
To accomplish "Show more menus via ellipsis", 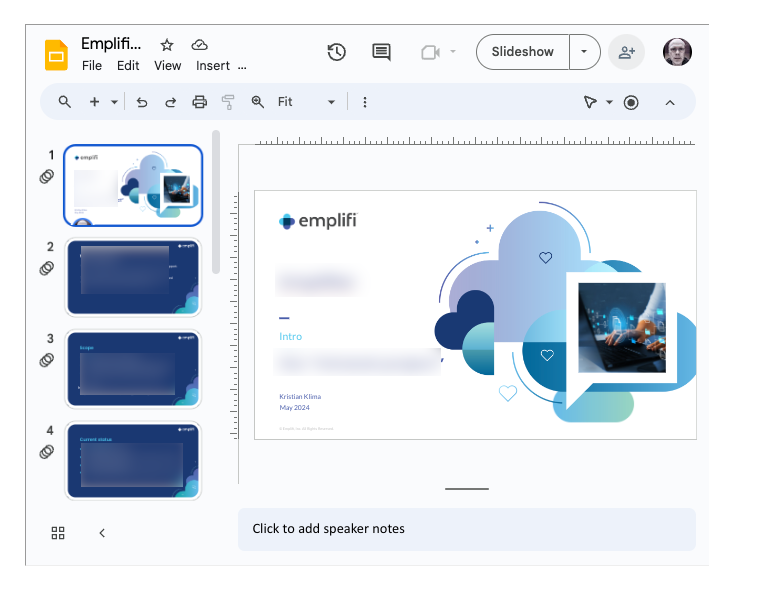I will [x=242, y=67].
